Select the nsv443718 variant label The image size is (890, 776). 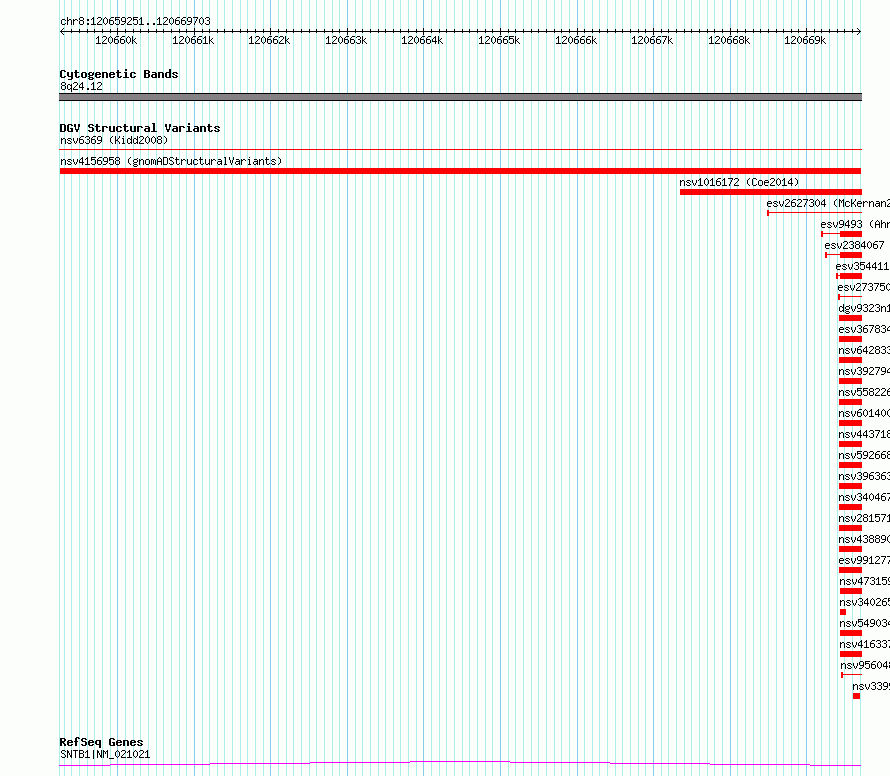864,434
